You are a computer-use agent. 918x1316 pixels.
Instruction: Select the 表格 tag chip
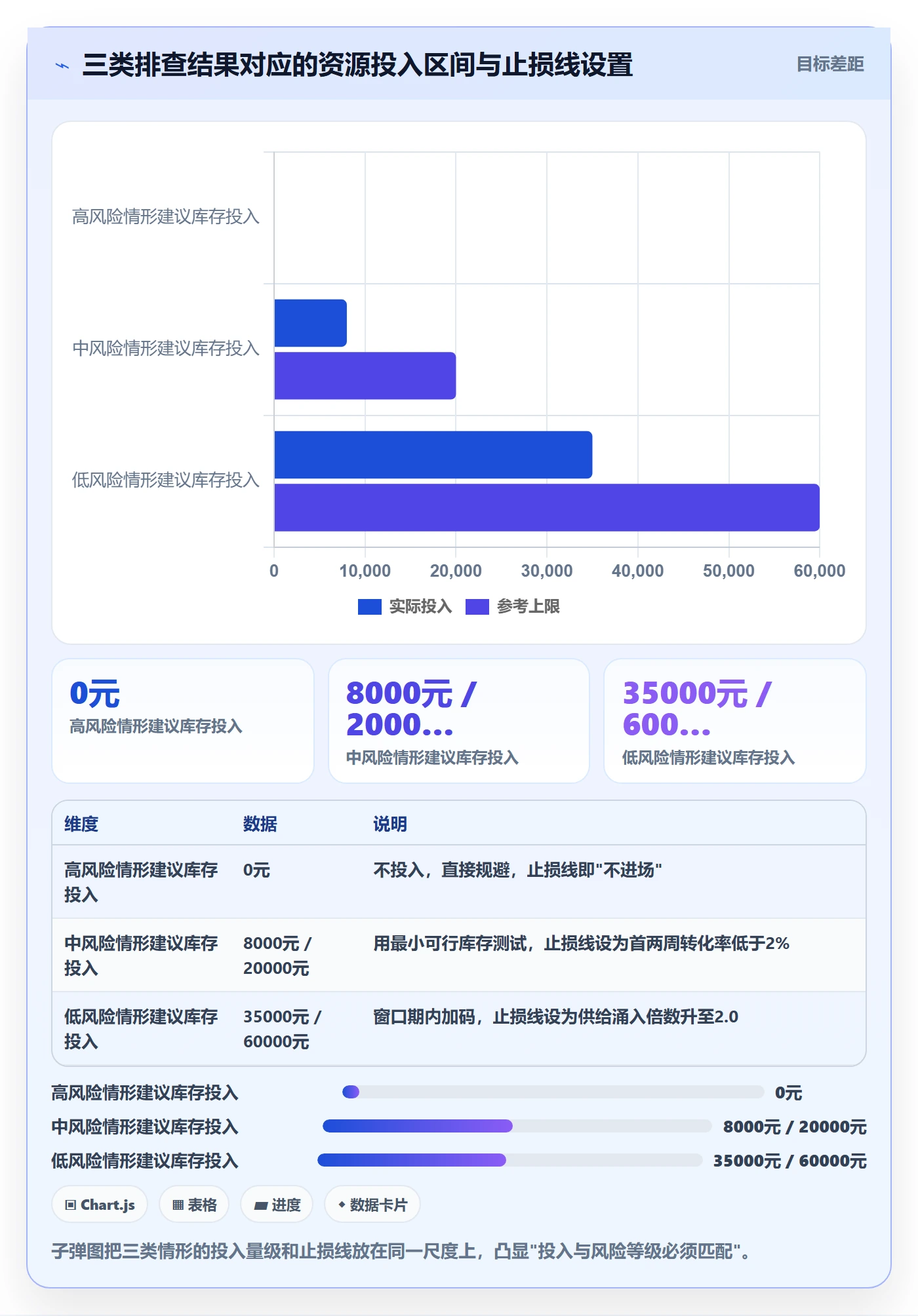pyautogui.click(x=194, y=1205)
